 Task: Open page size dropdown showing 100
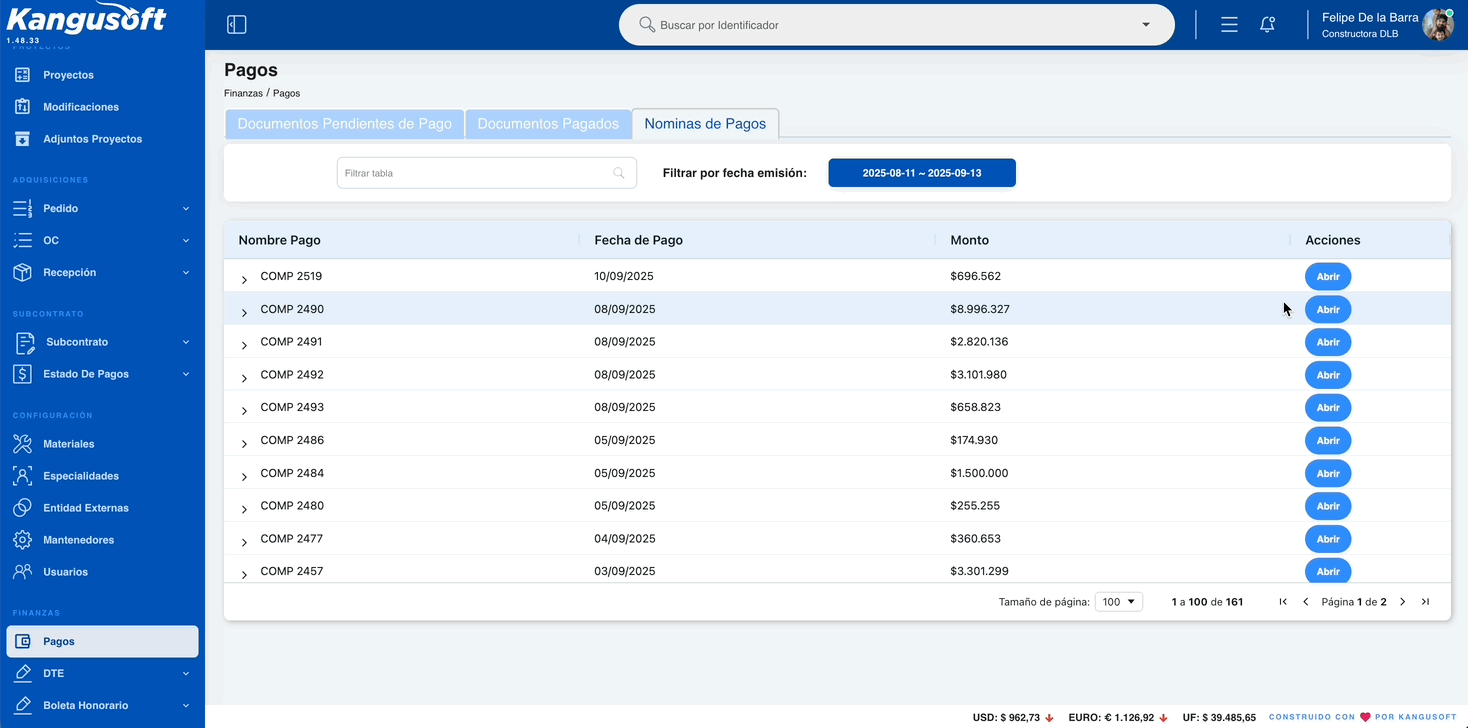(x=1119, y=602)
